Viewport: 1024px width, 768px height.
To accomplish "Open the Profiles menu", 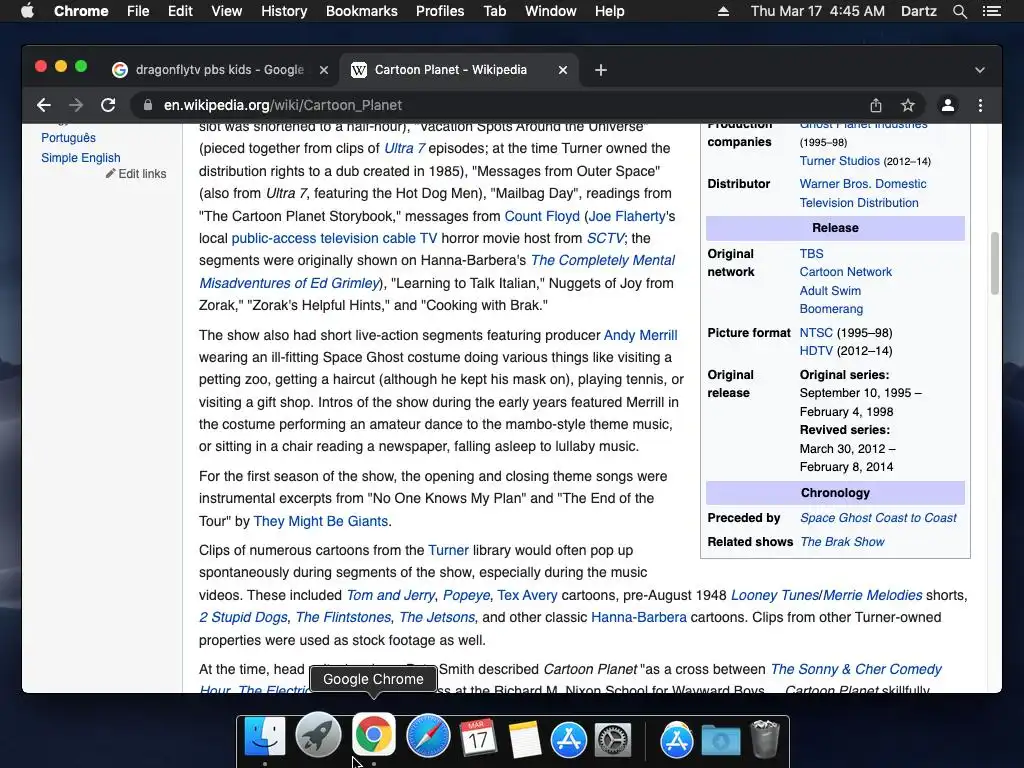I will (x=440, y=11).
